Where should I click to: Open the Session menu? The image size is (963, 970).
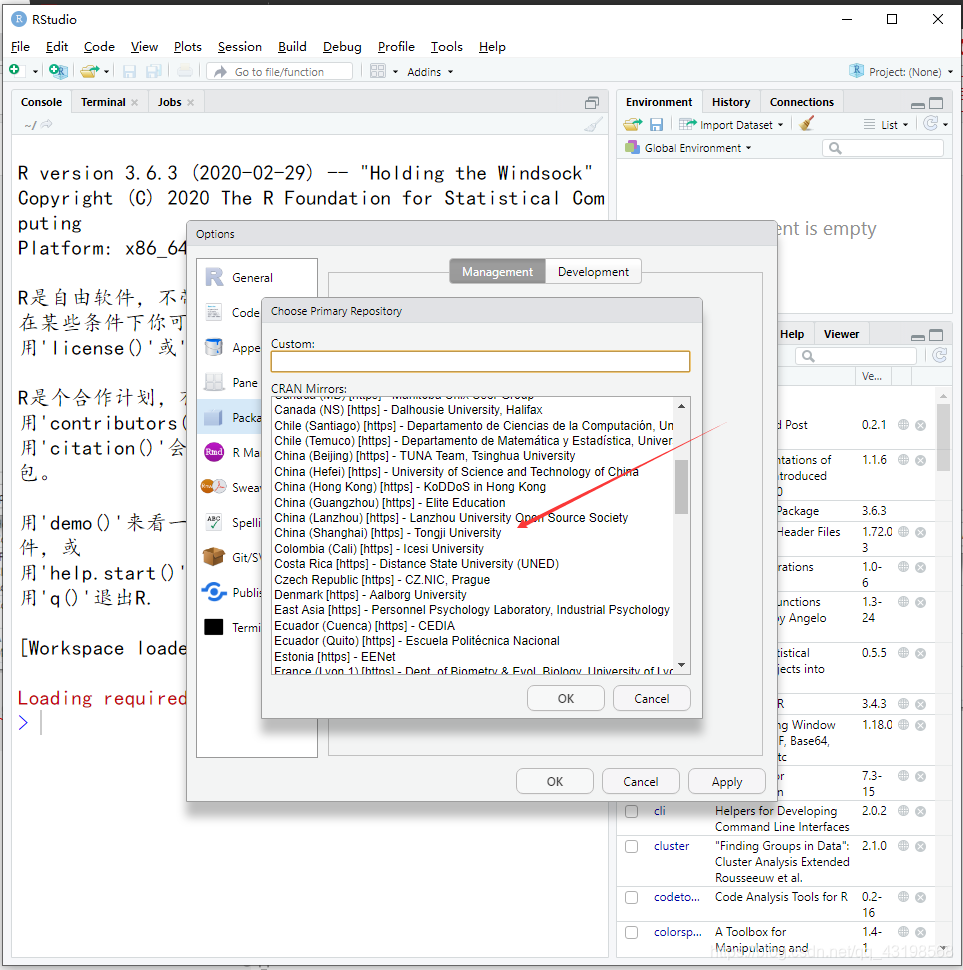tap(239, 46)
